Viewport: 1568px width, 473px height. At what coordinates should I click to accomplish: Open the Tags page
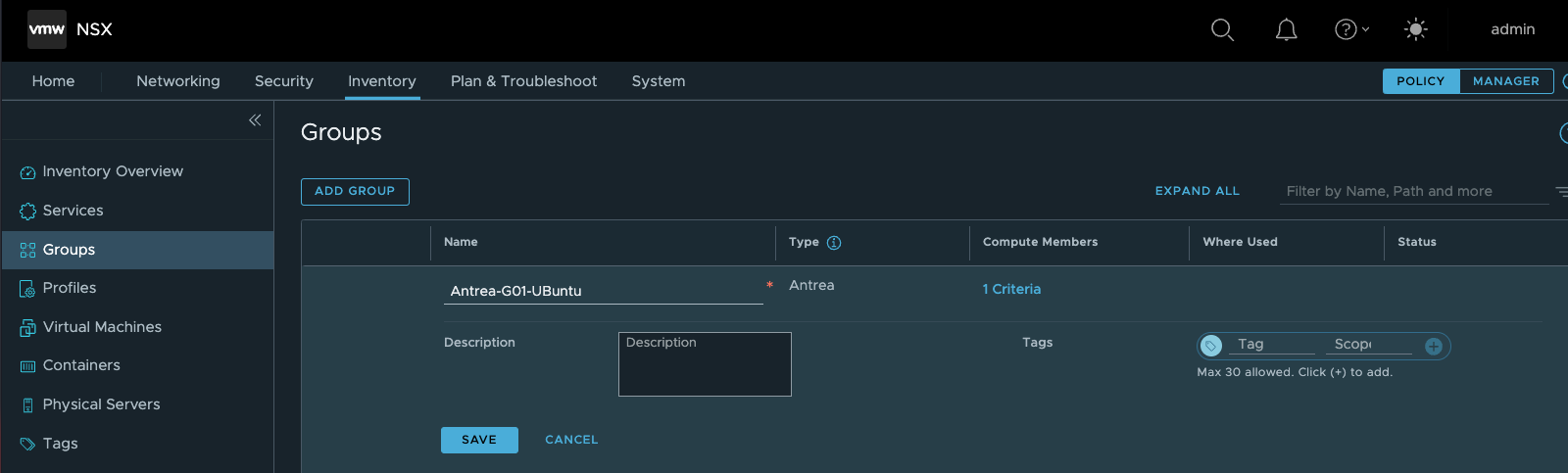(60, 444)
